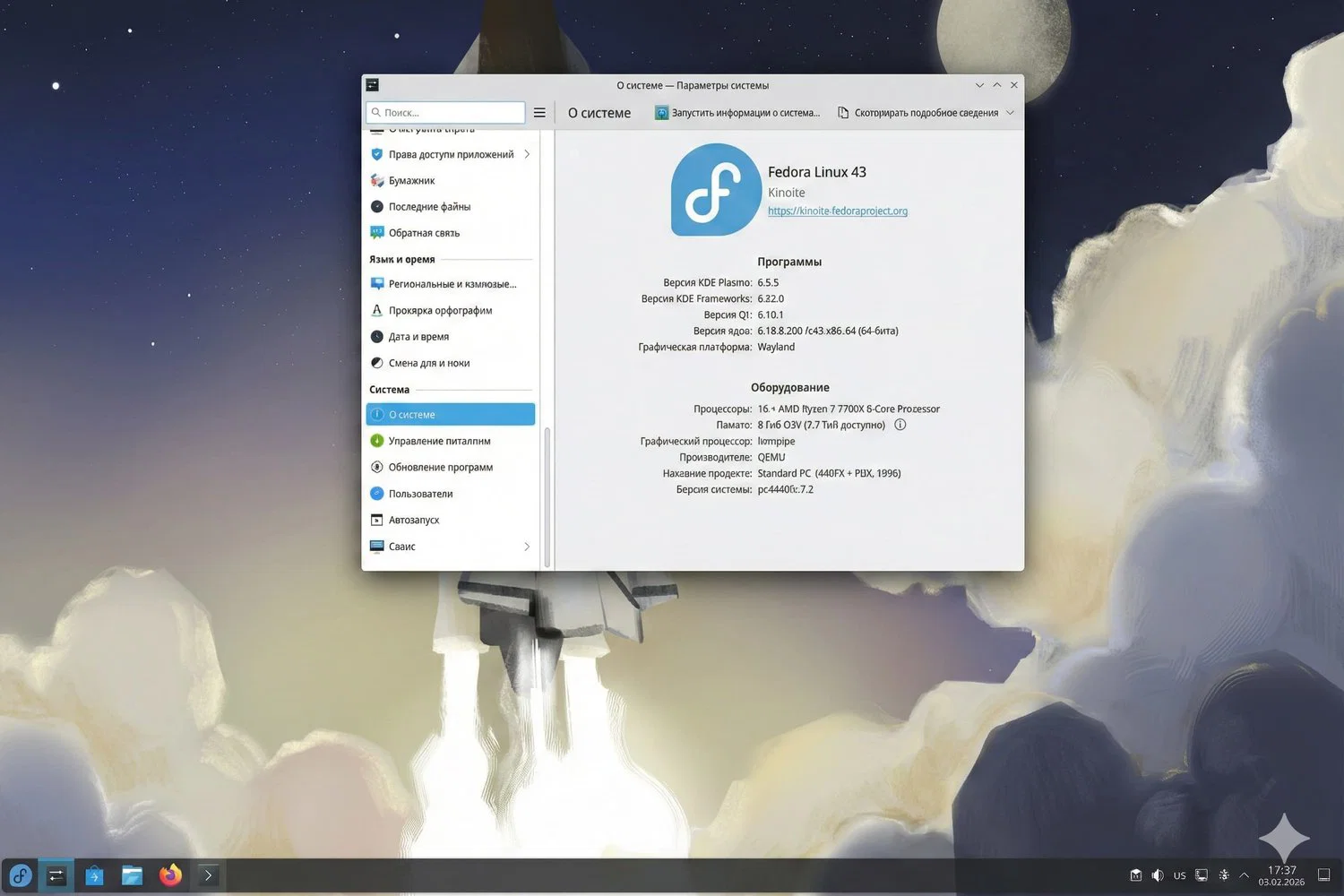This screenshot has width=1344, height=896.
Task: Click the info icon next to memory details
Action: 900,425
